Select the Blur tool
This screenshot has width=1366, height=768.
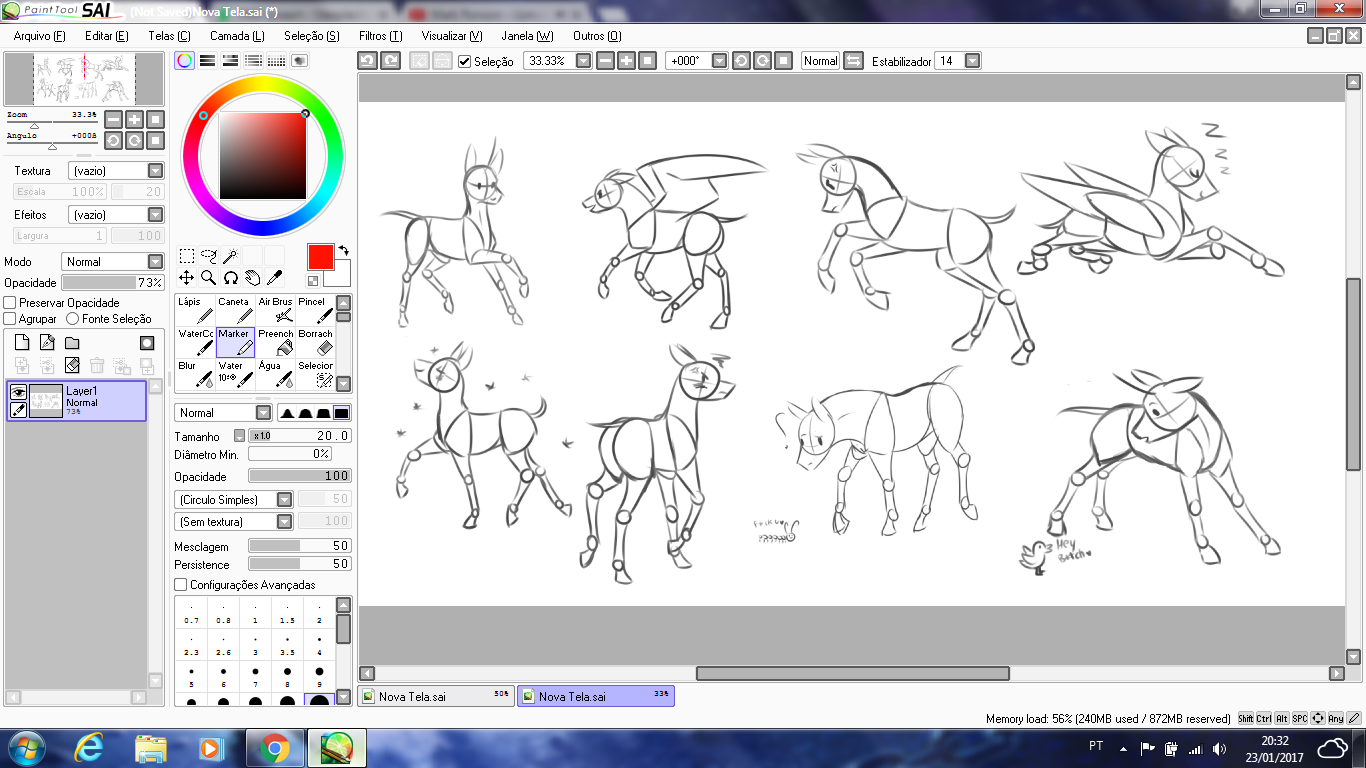[x=194, y=374]
